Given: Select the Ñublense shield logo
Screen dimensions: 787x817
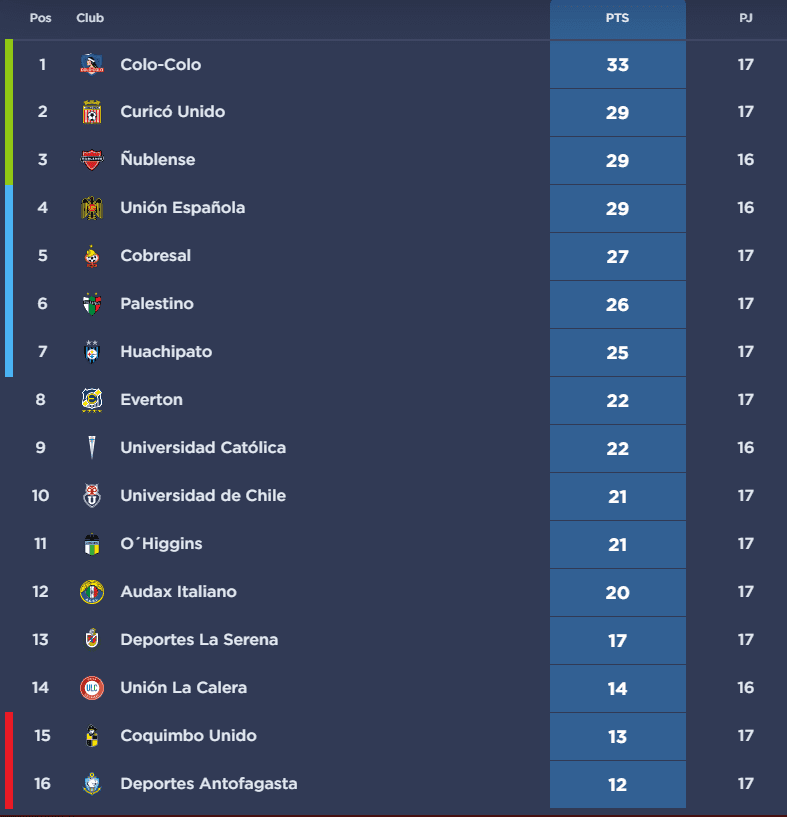Looking at the screenshot, I should (x=92, y=160).
